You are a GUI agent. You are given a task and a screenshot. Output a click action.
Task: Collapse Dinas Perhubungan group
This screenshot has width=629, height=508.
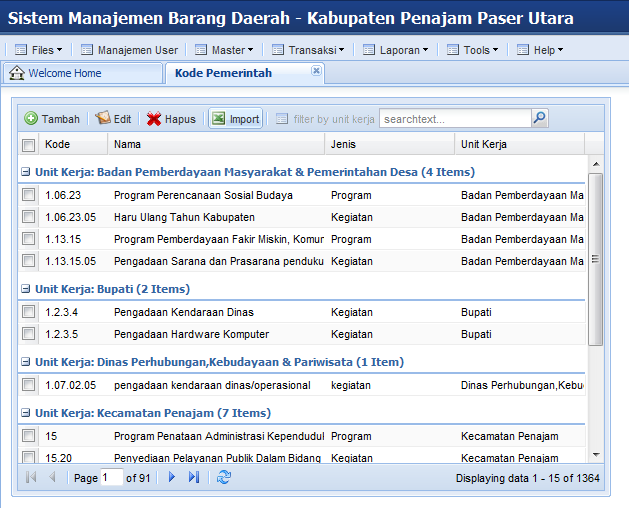pos(26,362)
